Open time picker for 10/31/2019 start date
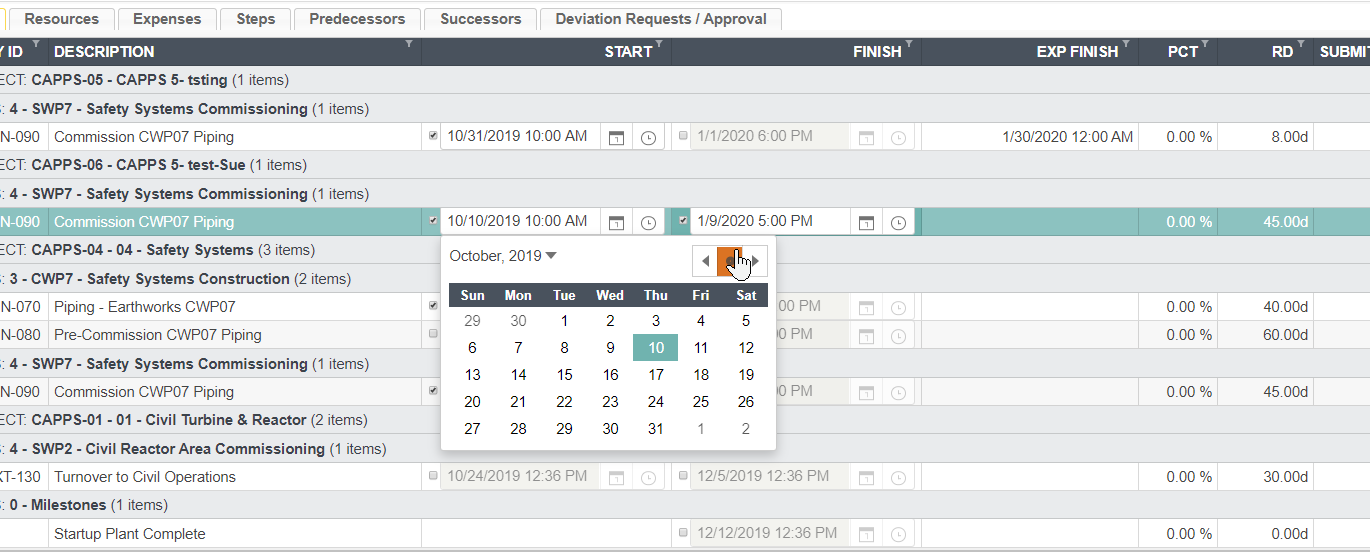 (648, 137)
